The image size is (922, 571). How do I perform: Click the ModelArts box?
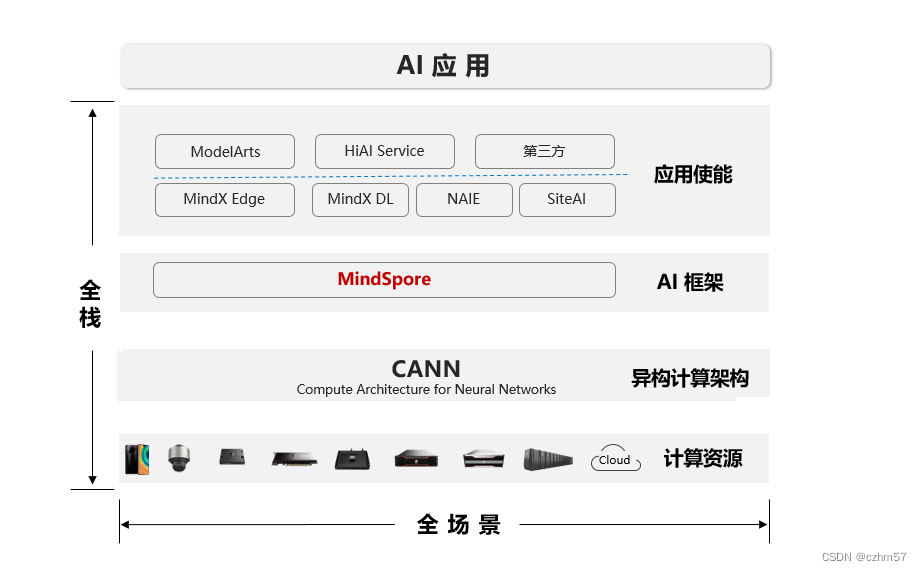click(x=225, y=152)
